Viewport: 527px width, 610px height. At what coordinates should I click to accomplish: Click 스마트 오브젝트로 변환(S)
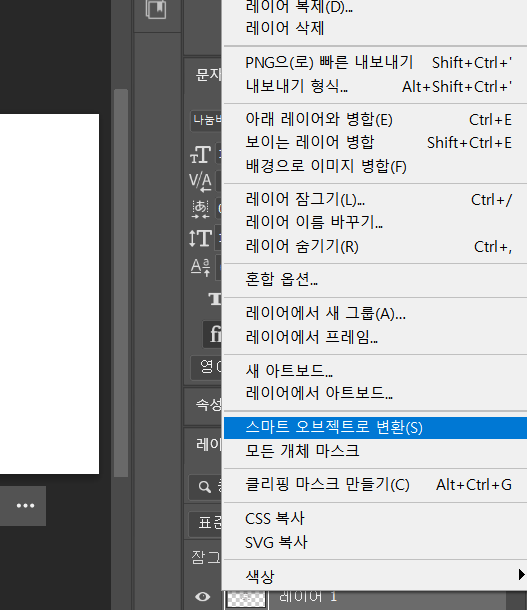click(376, 428)
